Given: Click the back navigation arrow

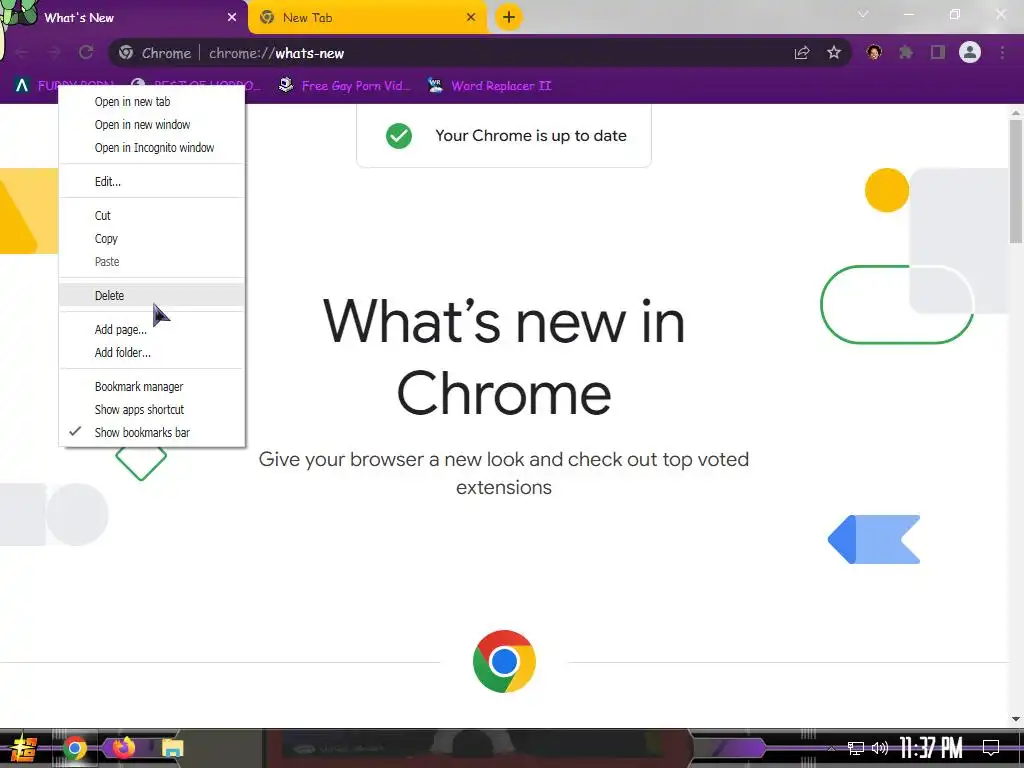Looking at the screenshot, I should point(22,52).
